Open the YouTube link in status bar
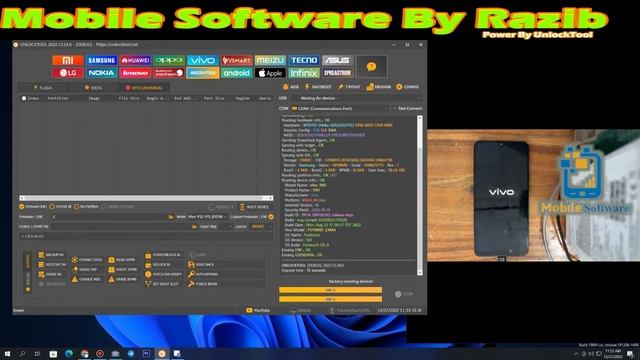The height and width of the screenshot is (360, 640). pyautogui.click(x=258, y=310)
